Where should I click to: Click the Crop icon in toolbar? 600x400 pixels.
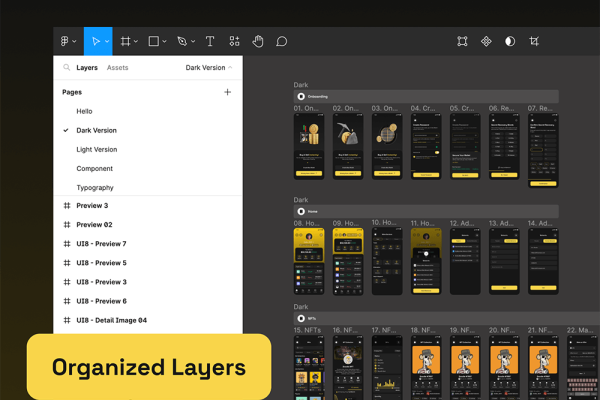point(534,41)
